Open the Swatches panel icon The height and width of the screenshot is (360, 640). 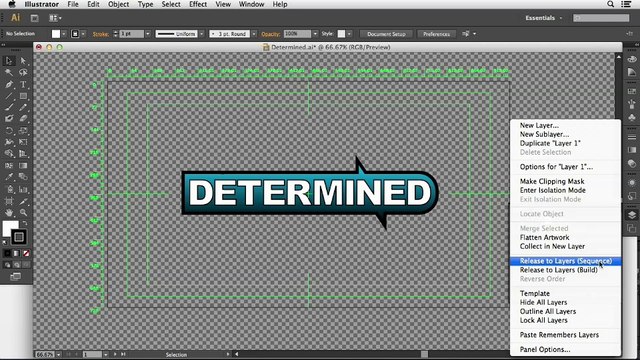pyautogui.click(x=632, y=92)
